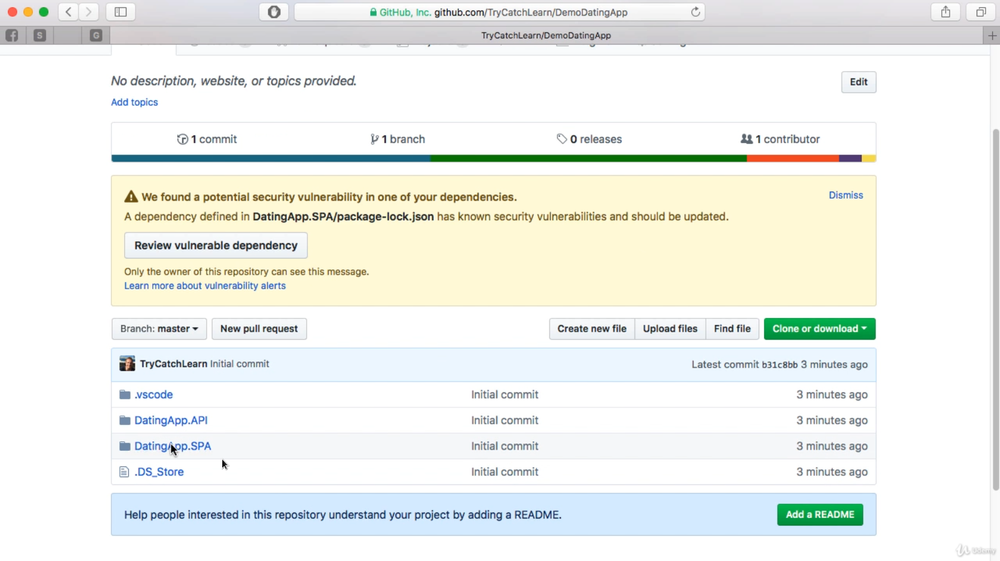Open the Facebook pinned tab
1000x561 pixels.
(11, 36)
